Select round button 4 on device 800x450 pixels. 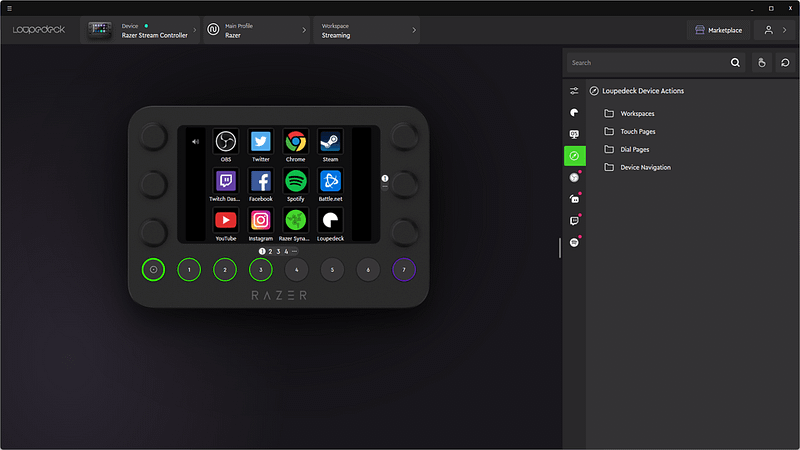click(x=296, y=269)
